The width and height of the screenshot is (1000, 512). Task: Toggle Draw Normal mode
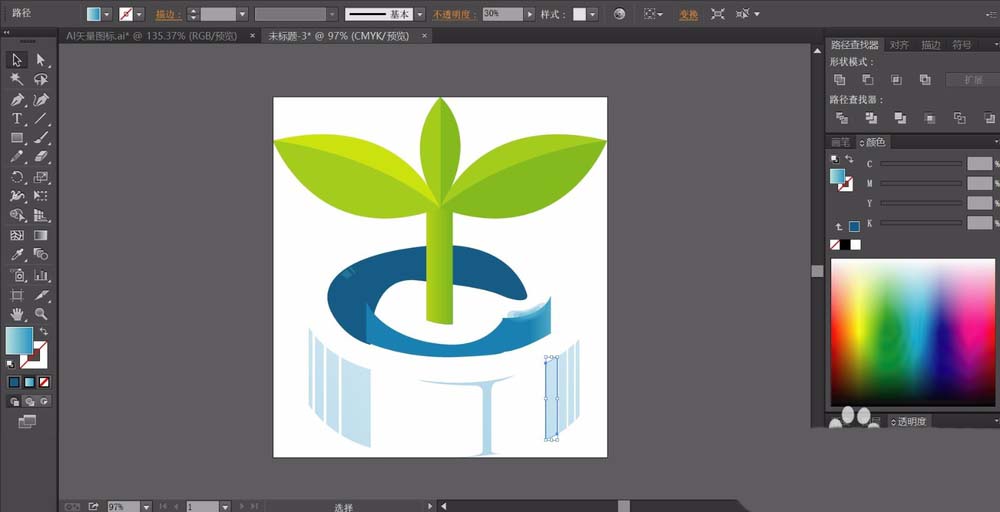[15, 402]
